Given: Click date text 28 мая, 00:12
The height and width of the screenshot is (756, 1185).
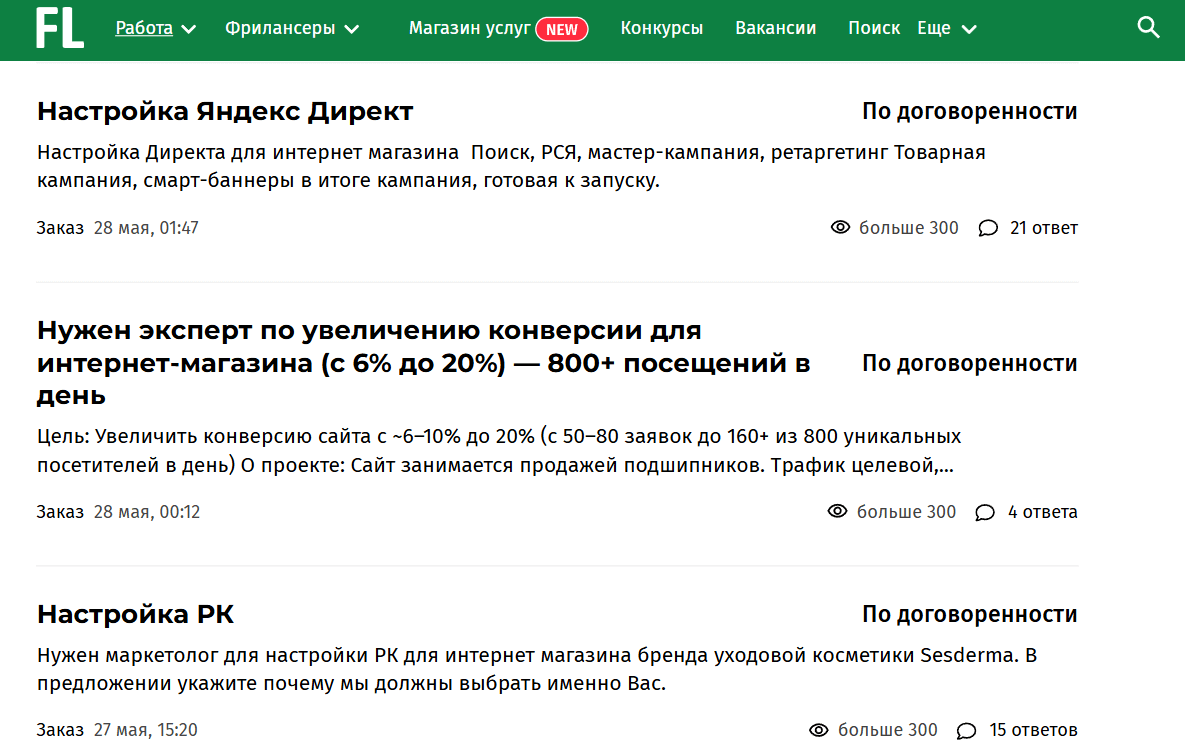Looking at the screenshot, I should 147,512.
